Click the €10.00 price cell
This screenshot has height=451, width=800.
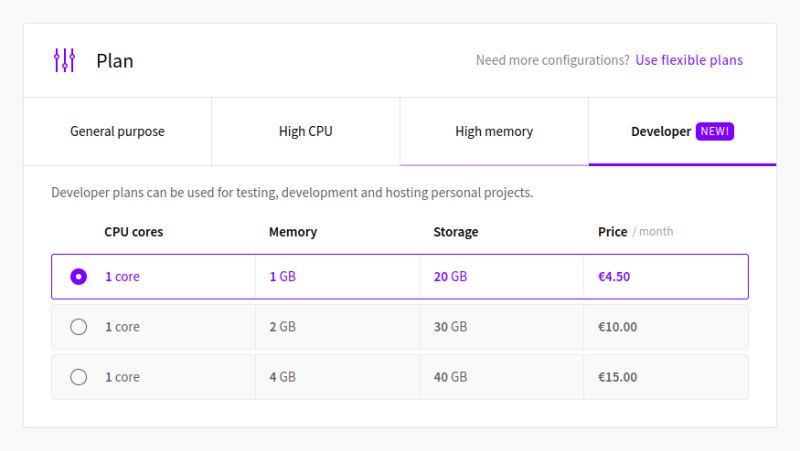[x=617, y=327]
